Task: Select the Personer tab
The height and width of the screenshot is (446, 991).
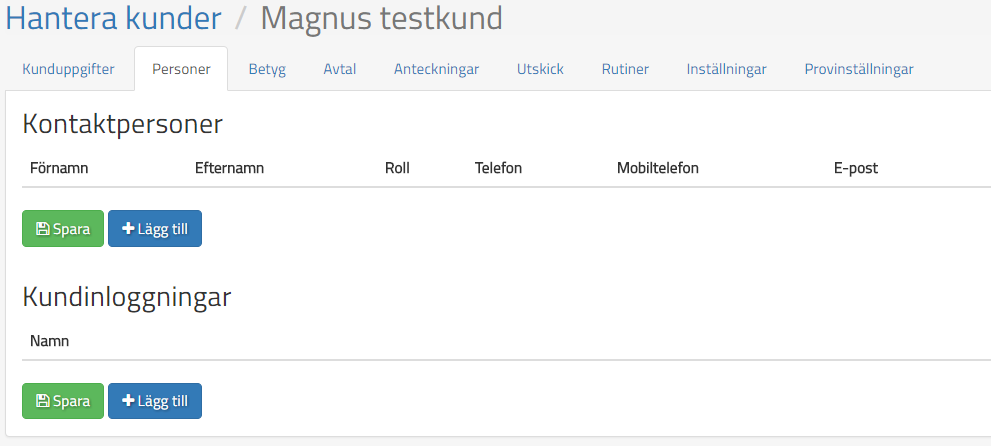Action: (x=181, y=69)
